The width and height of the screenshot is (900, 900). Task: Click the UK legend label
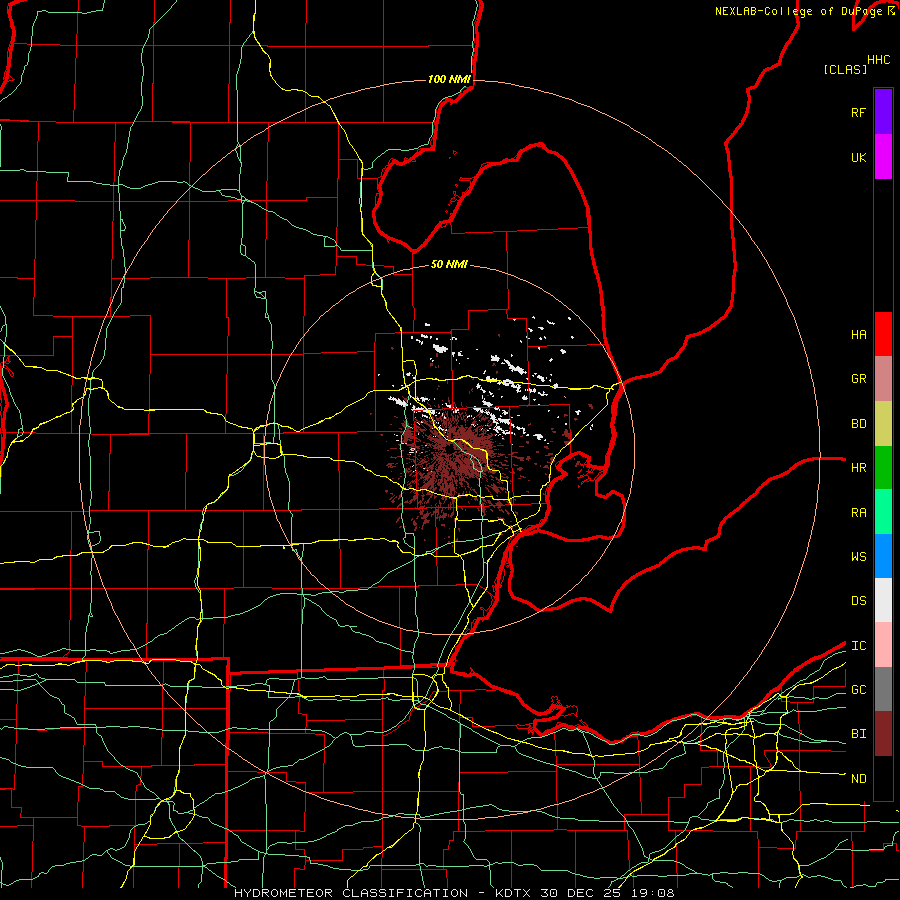tap(858, 157)
